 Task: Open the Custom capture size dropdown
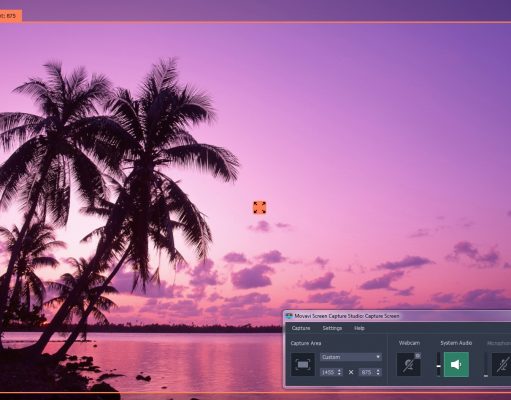coord(351,357)
